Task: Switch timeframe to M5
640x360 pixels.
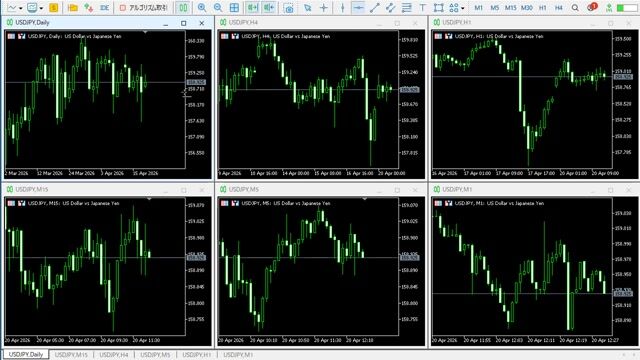Action: (x=494, y=7)
